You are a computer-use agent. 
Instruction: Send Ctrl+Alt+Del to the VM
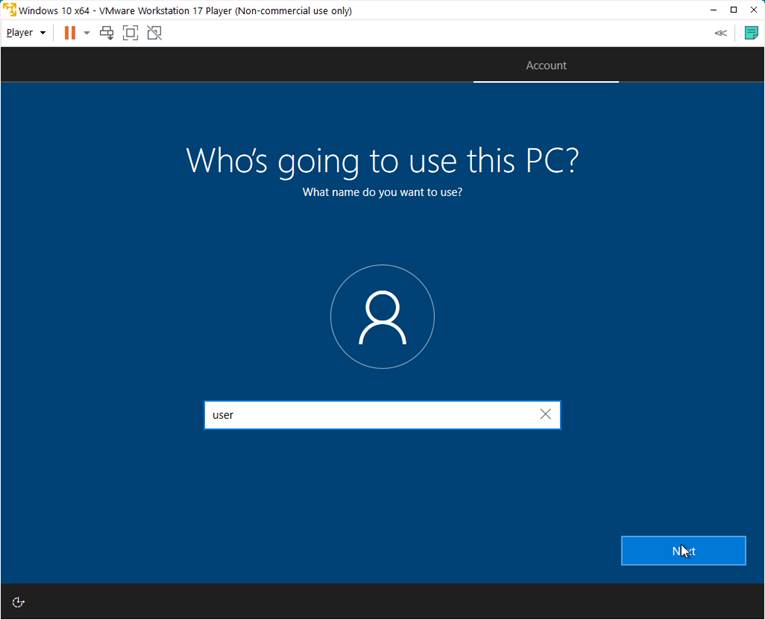pos(107,33)
